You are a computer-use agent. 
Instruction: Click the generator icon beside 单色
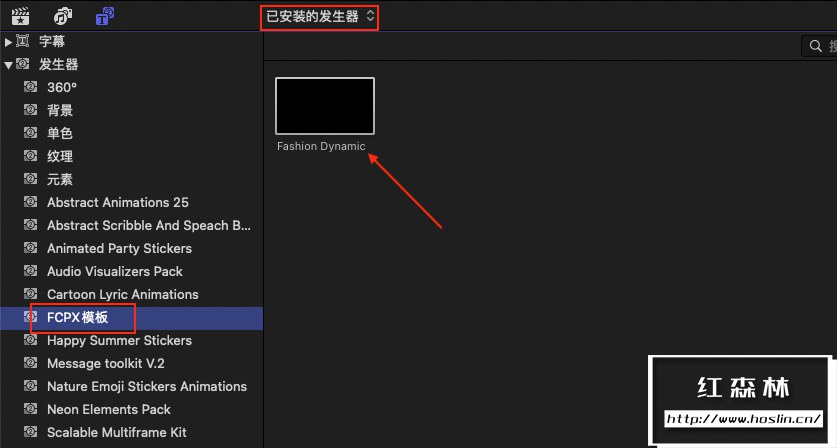(x=31, y=132)
